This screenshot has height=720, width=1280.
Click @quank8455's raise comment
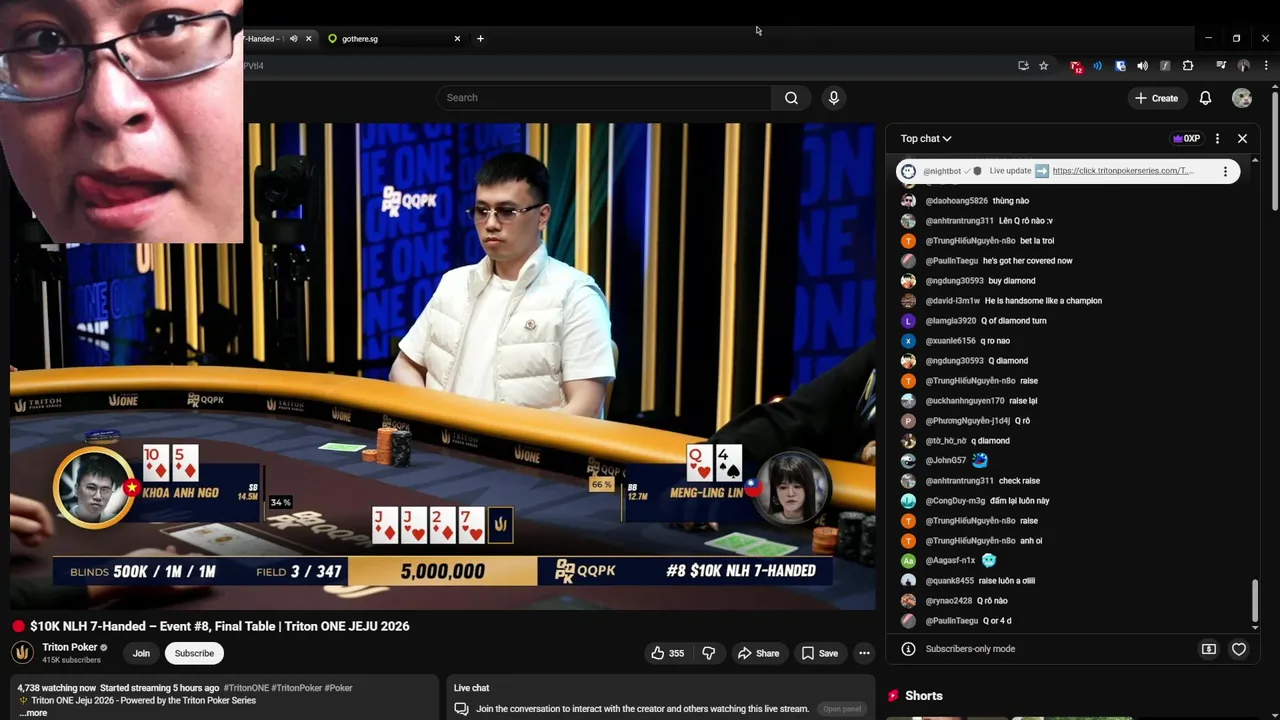pyautogui.click(x=1007, y=581)
